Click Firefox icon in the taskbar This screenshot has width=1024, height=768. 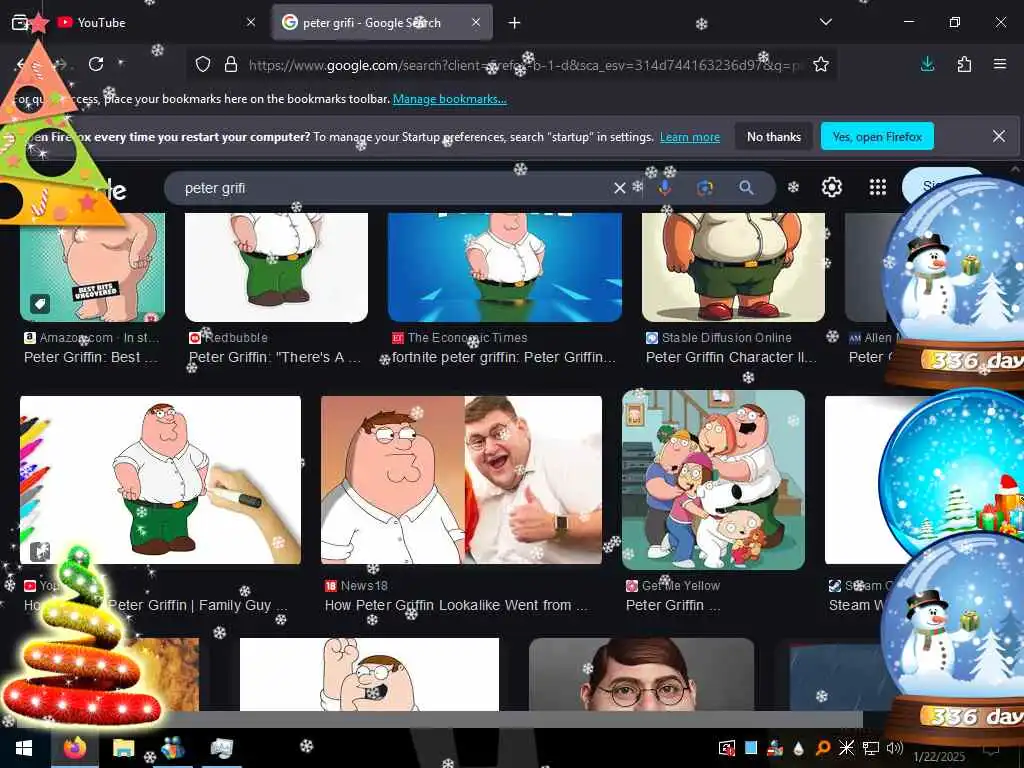[74, 748]
